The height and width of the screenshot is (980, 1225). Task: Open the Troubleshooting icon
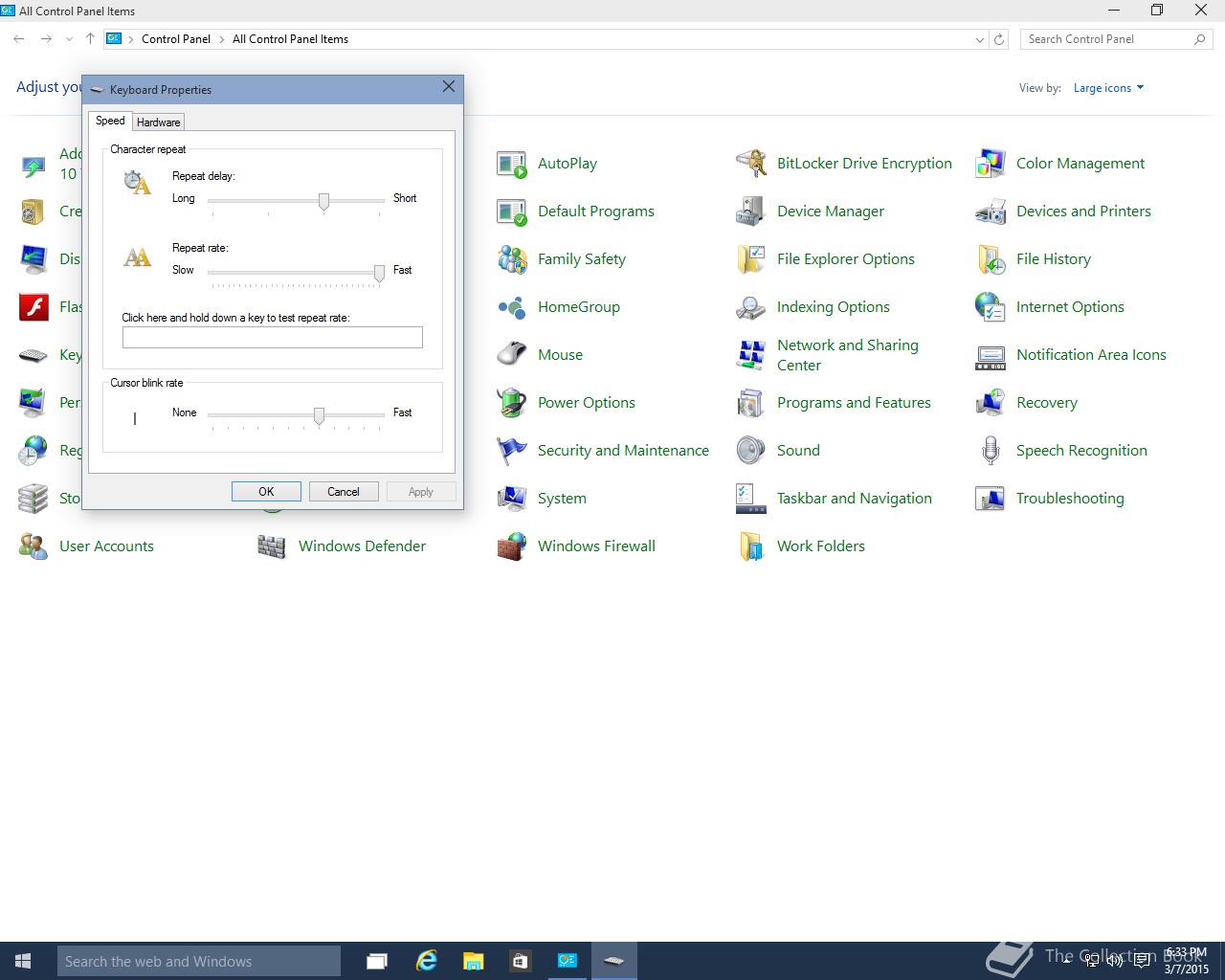[x=991, y=499]
